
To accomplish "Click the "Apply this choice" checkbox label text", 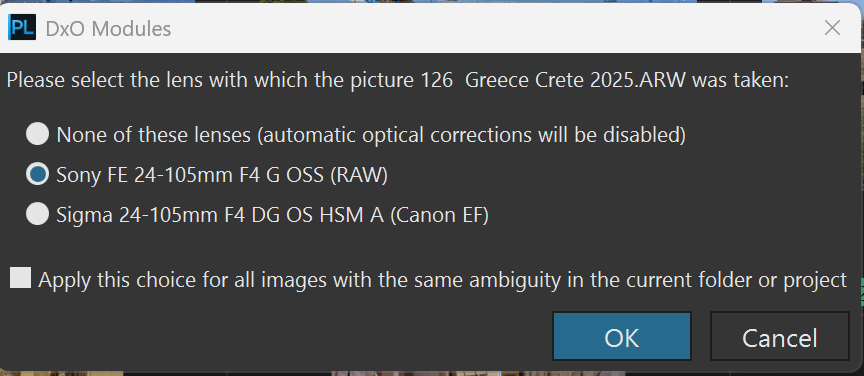I will pyautogui.click(x=442, y=280).
